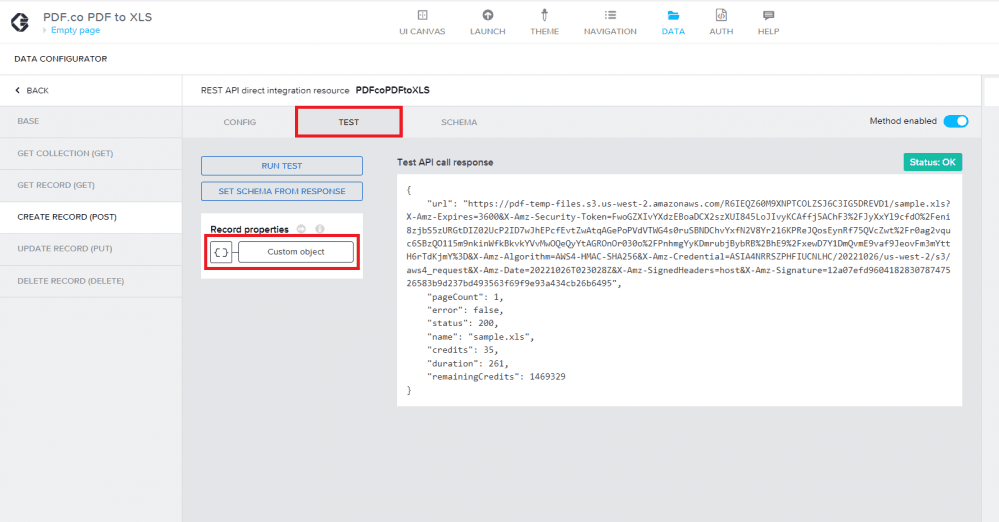Open the Navigation list icon
Image resolution: width=999 pixels, height=522 pixels.
610,15
